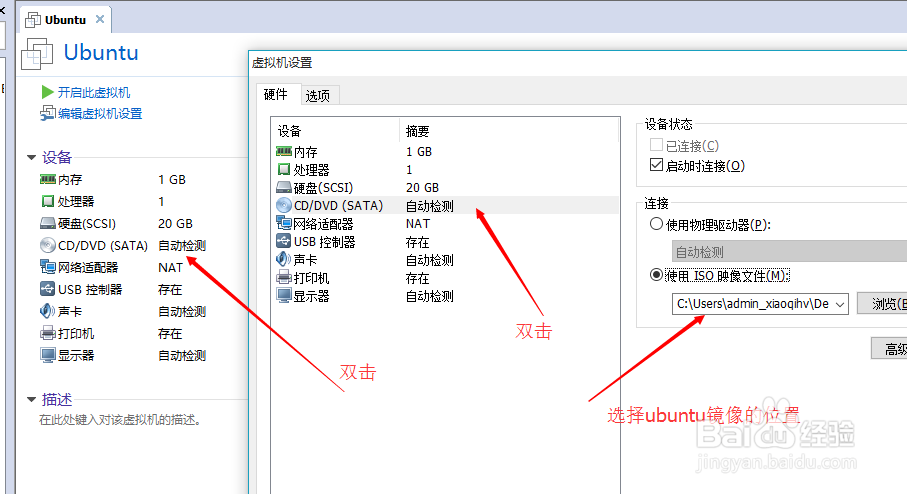Click the green power-on arrow icon
This screenshot has height=494, width=907.
47,92
